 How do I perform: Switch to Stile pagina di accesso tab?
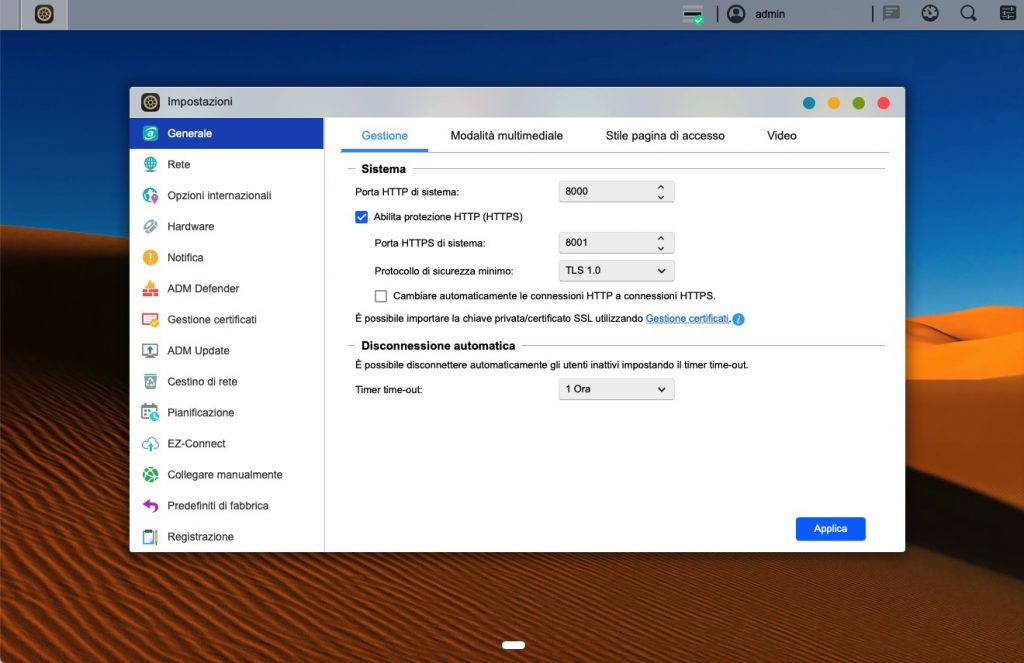(x=665, y=135)
